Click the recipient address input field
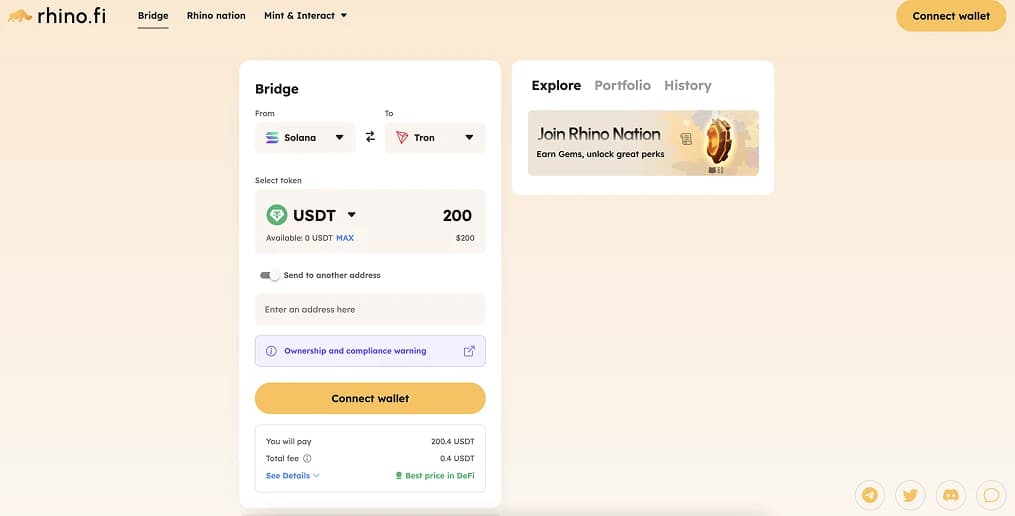 coord(370,310)
